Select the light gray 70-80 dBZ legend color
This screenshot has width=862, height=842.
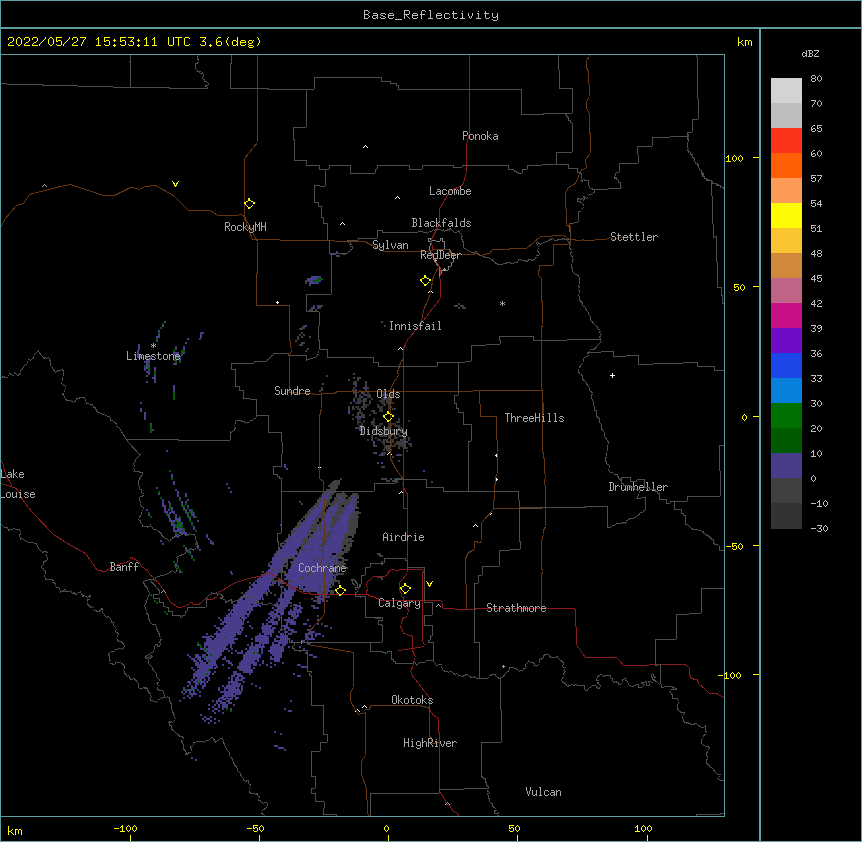pyautogui.click(x=786, y=91)
